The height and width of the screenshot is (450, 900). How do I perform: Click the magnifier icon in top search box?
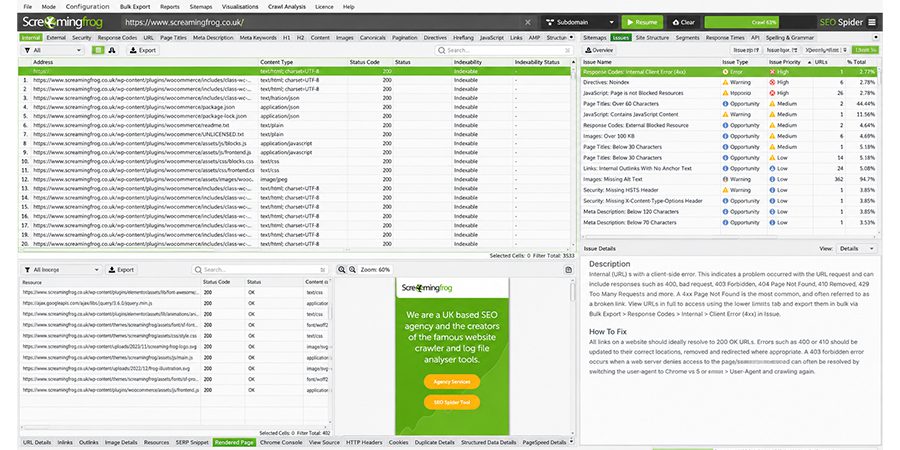point(441,51)
